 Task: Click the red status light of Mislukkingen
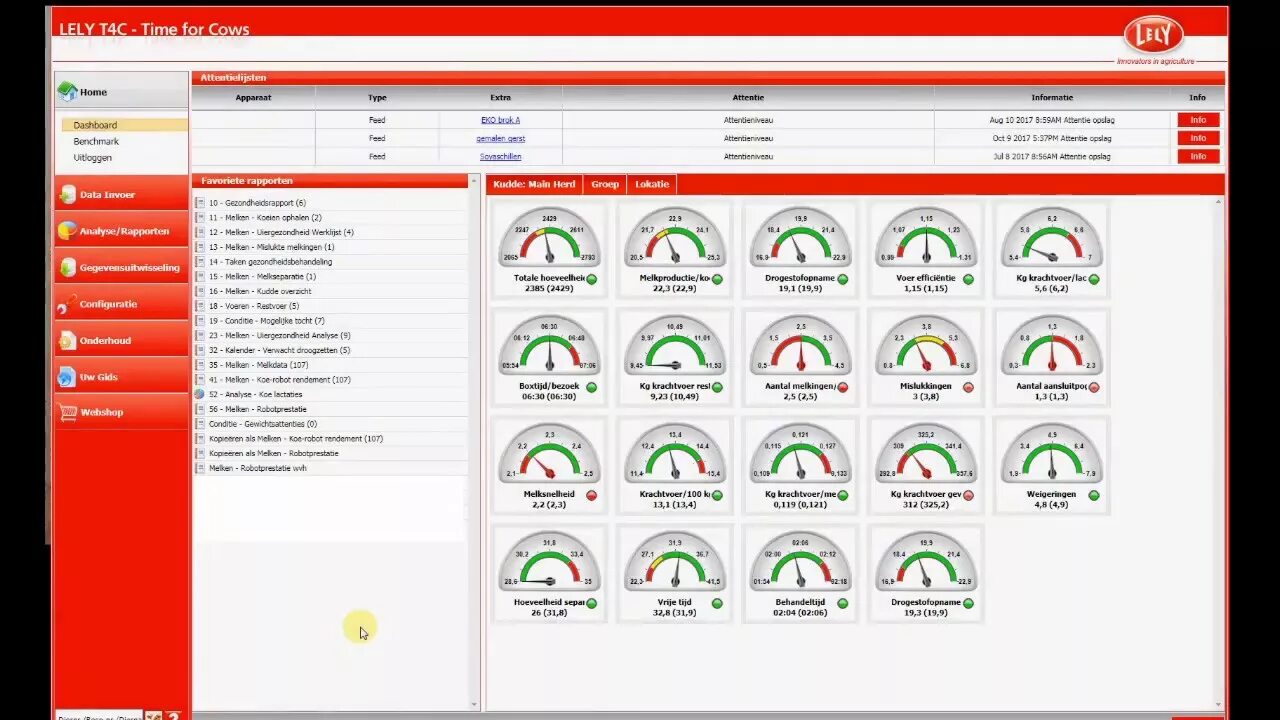point(969,387)
